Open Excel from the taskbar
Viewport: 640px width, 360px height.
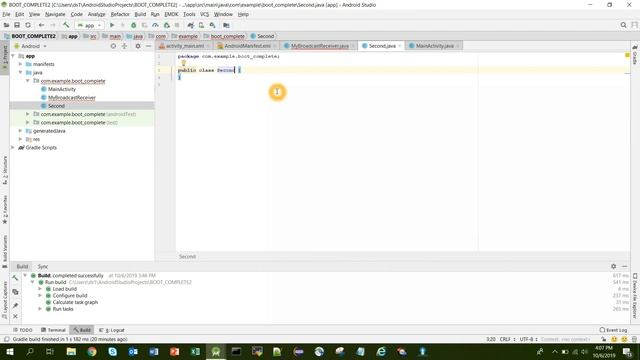(195, 351)
